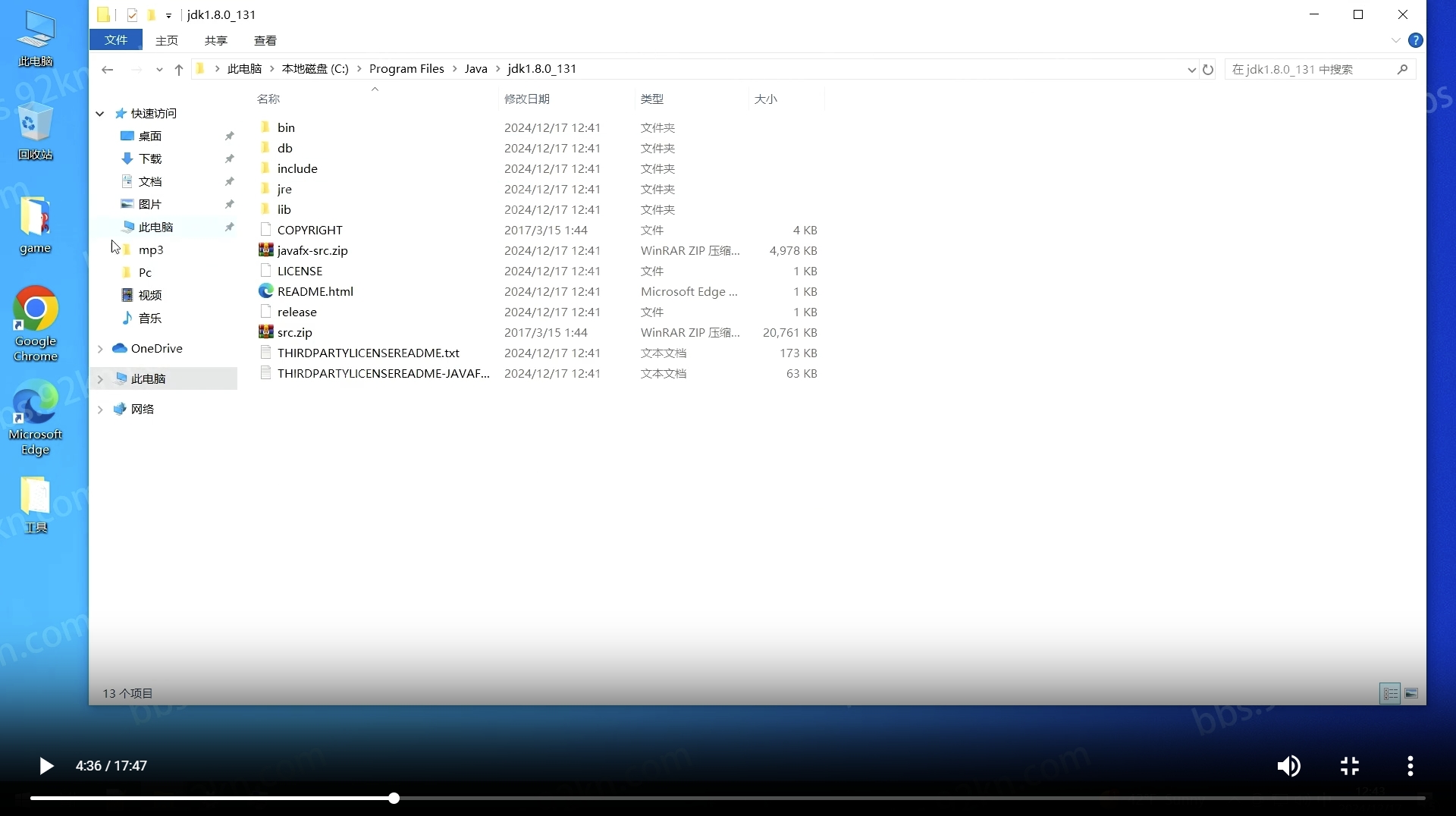Screen dimensions: 1456x816
Task: Open the 主页 ribbon tab
Action: click(x=167, y=40)
